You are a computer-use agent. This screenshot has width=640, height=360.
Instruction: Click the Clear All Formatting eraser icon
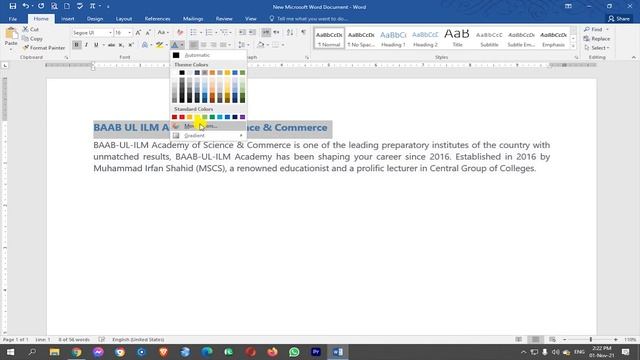180,32
